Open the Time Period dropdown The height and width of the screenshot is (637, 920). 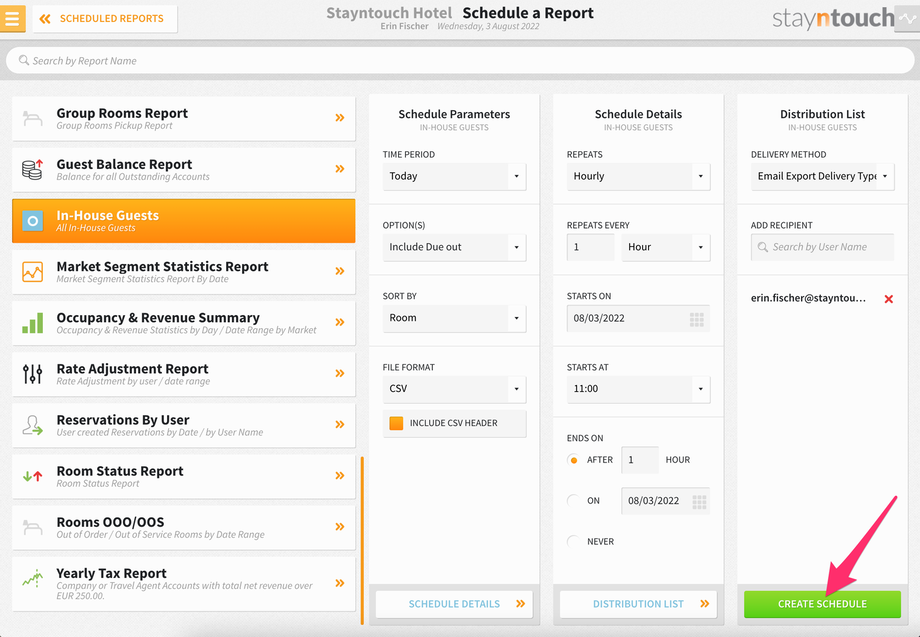pos(454,176)
